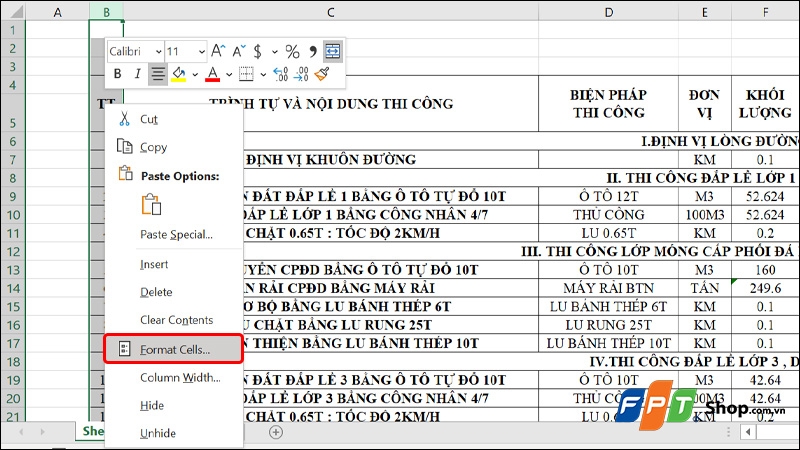
Task: Toggle Bold in mini toolbar
Action: pos(117,74)
